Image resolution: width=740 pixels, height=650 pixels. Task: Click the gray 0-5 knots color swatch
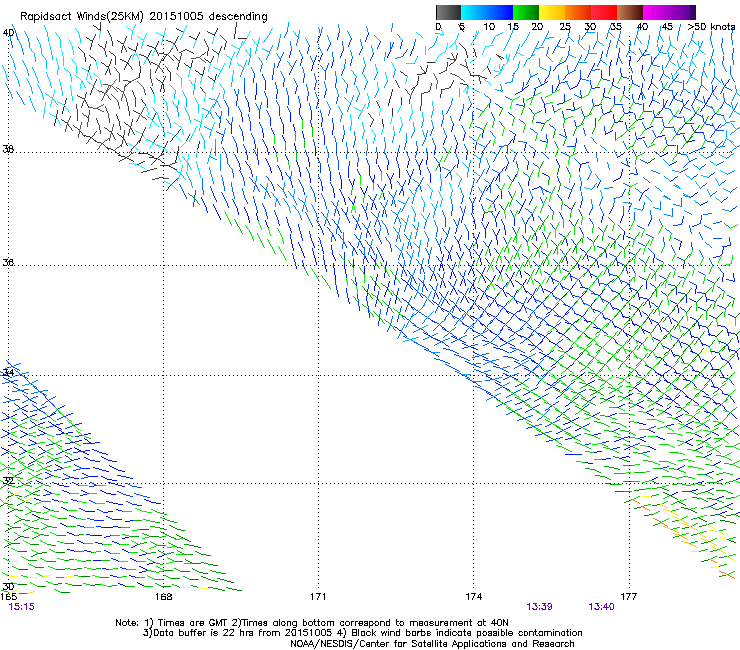click(448, 12)
